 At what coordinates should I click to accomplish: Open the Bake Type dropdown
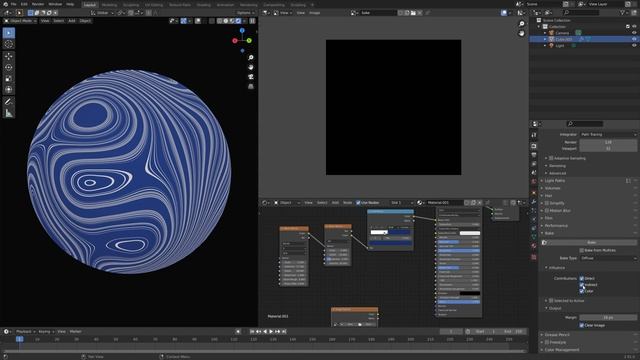click(608, 258)
